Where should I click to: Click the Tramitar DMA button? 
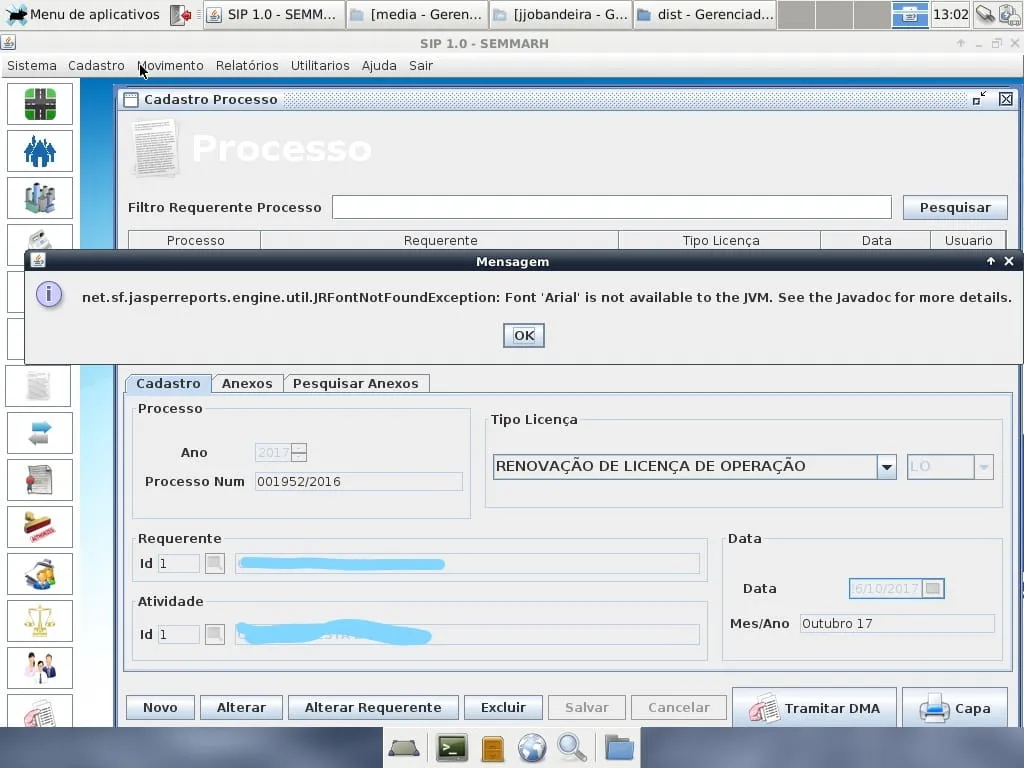814,708
